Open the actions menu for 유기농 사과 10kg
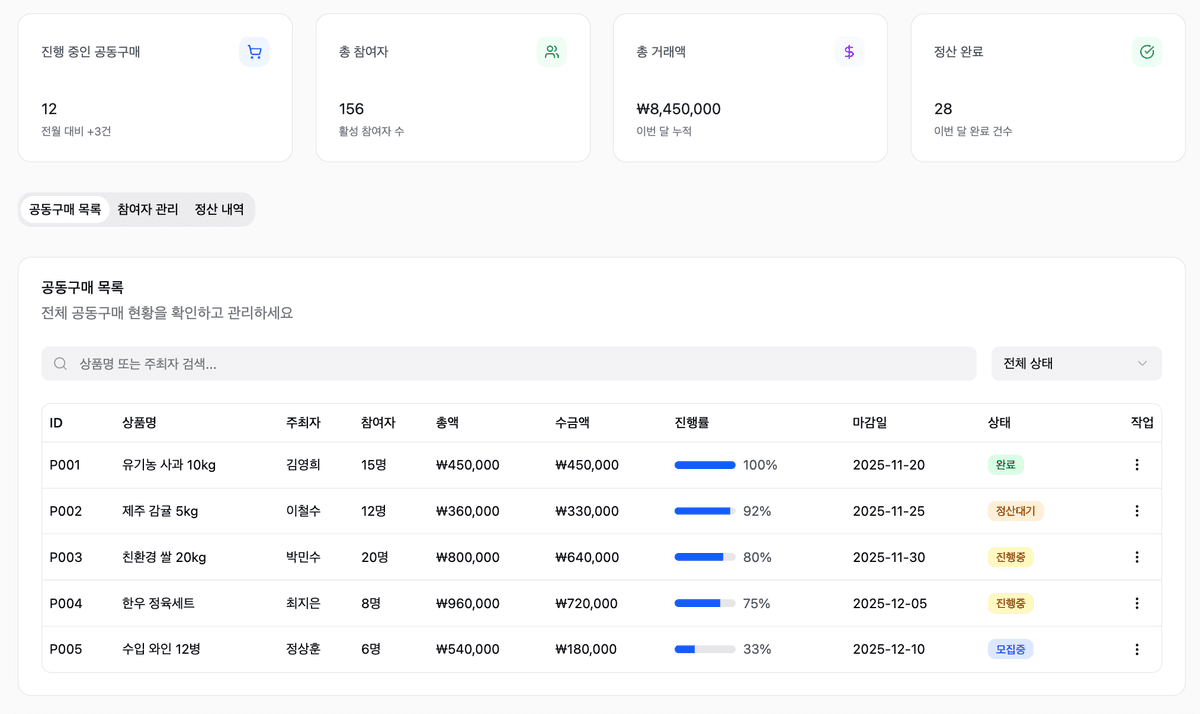 point(1137,464)
